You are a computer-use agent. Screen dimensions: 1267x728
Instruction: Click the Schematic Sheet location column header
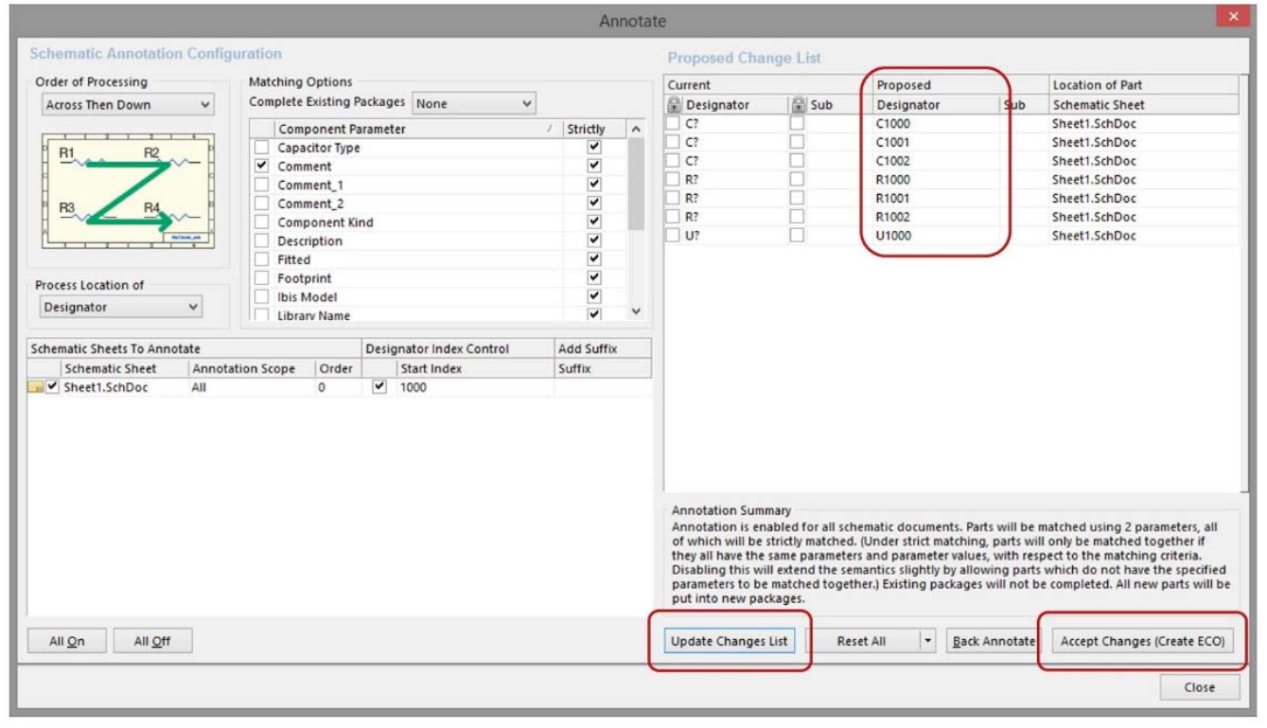coord(1143,105)
